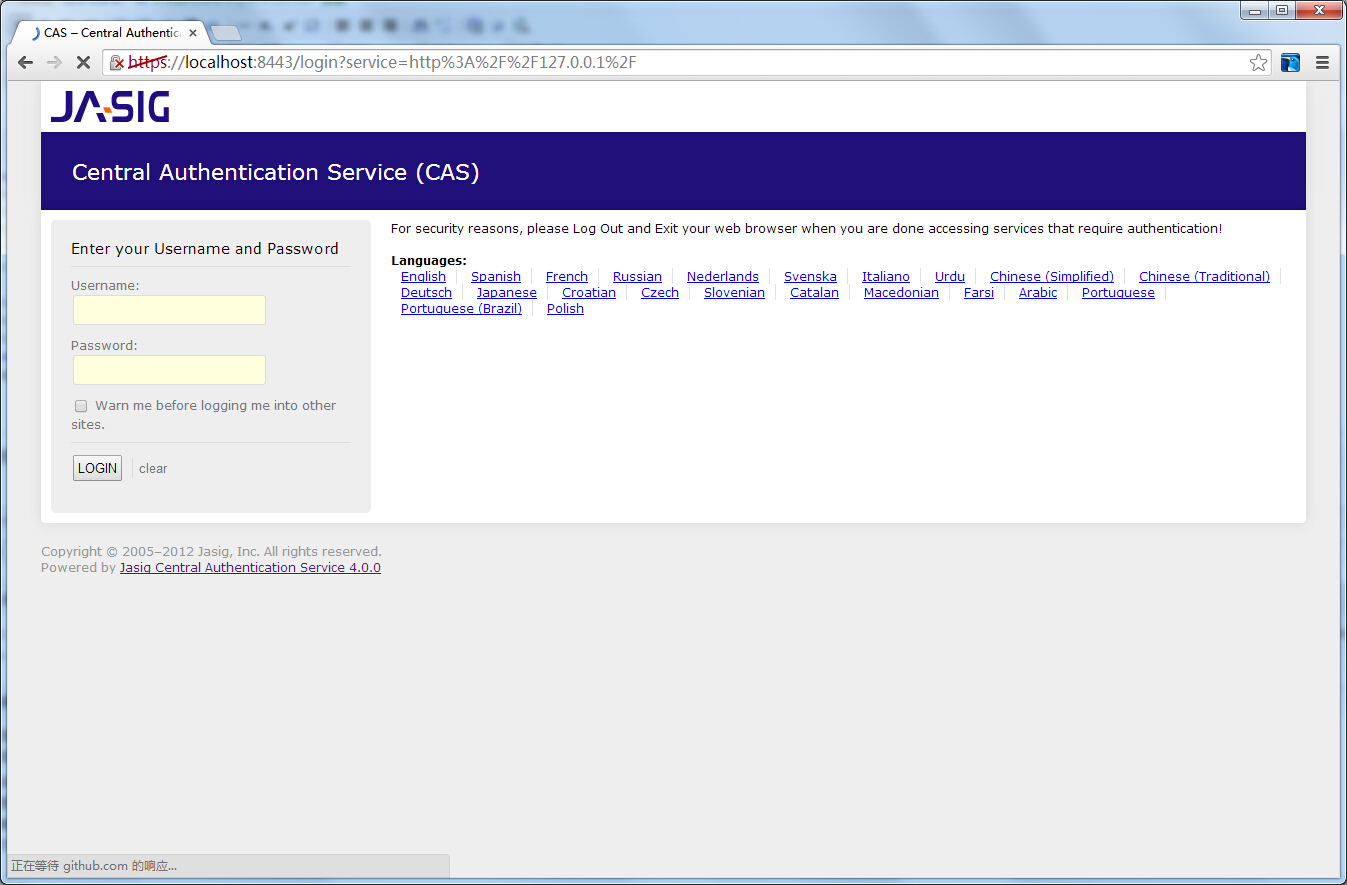Click the Copyright 2005–2012 Jasig text
Viewport: 1347px width, 885px height.
point(211,552)
